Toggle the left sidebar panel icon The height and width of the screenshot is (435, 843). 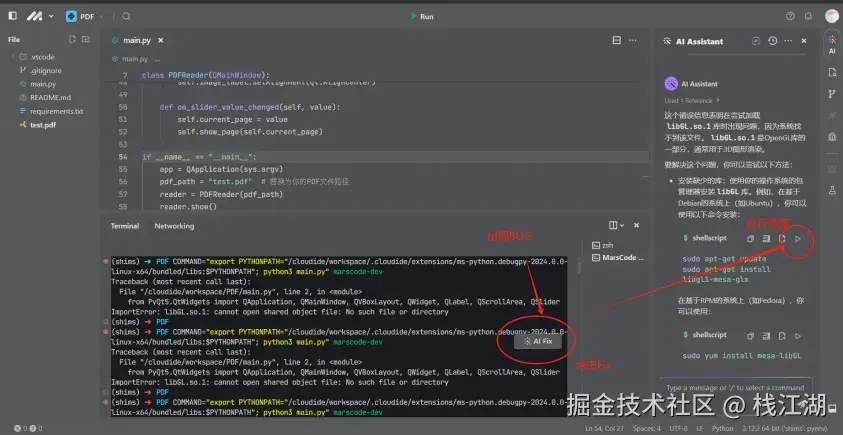click(x=12, y=16)
